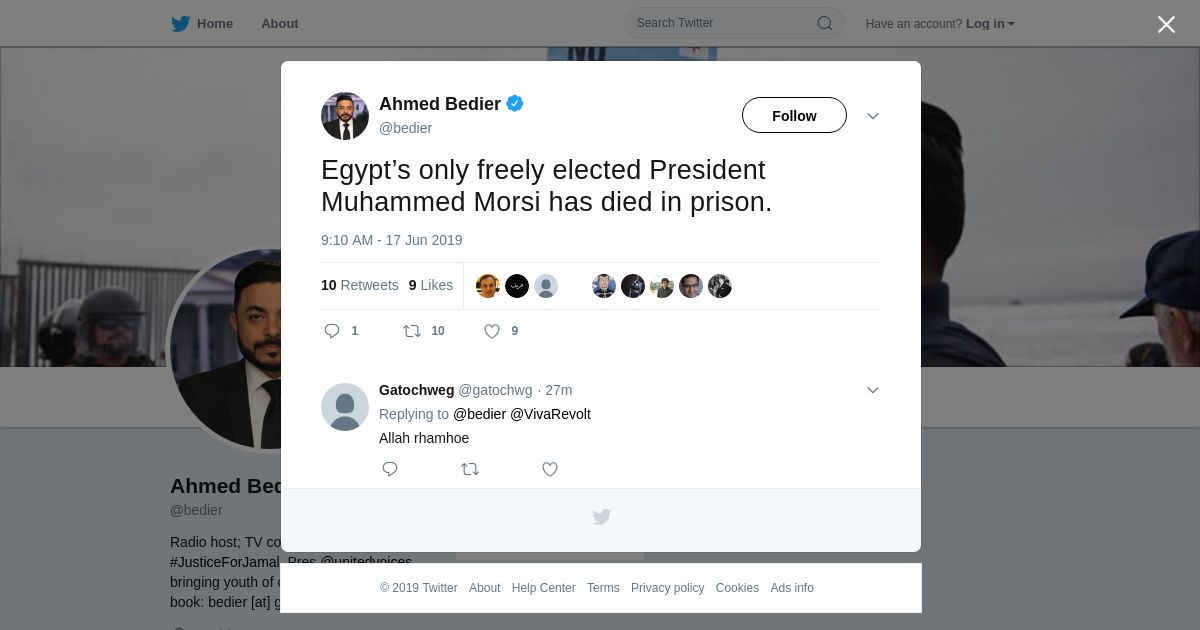Open Ahmed Bedier's avatar in tweet header

(345, 116)
